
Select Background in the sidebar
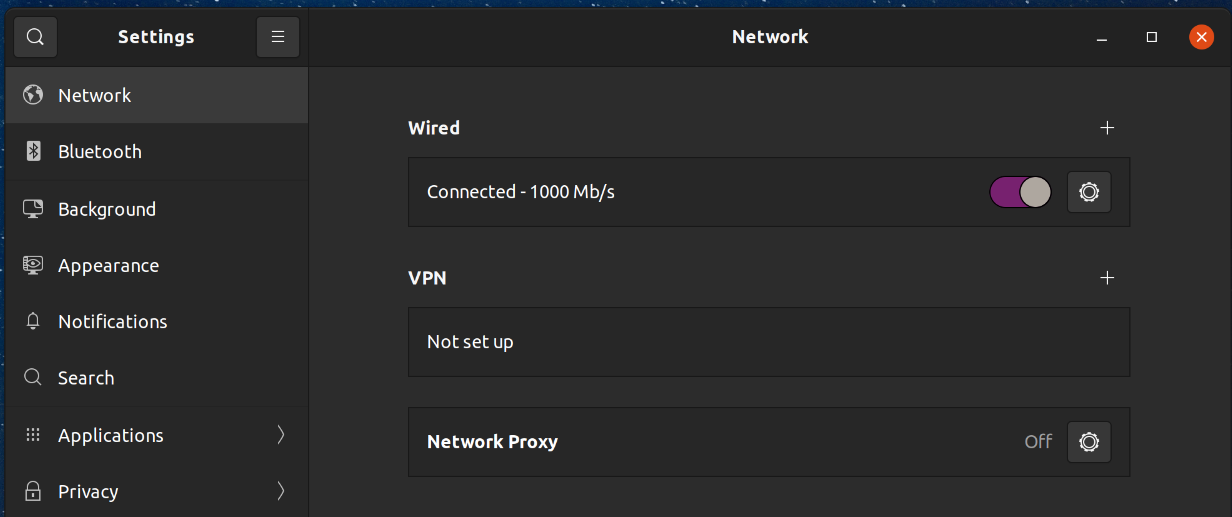107,209
